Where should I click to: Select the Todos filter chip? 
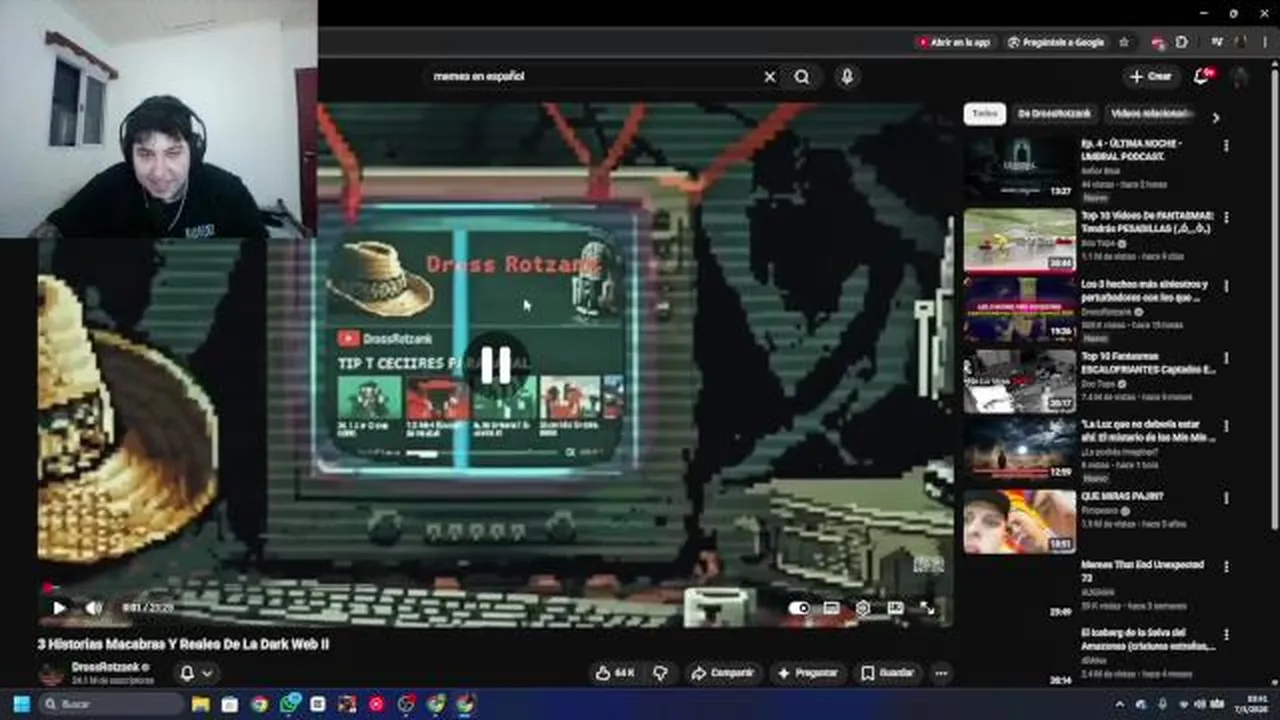(985, 114)
